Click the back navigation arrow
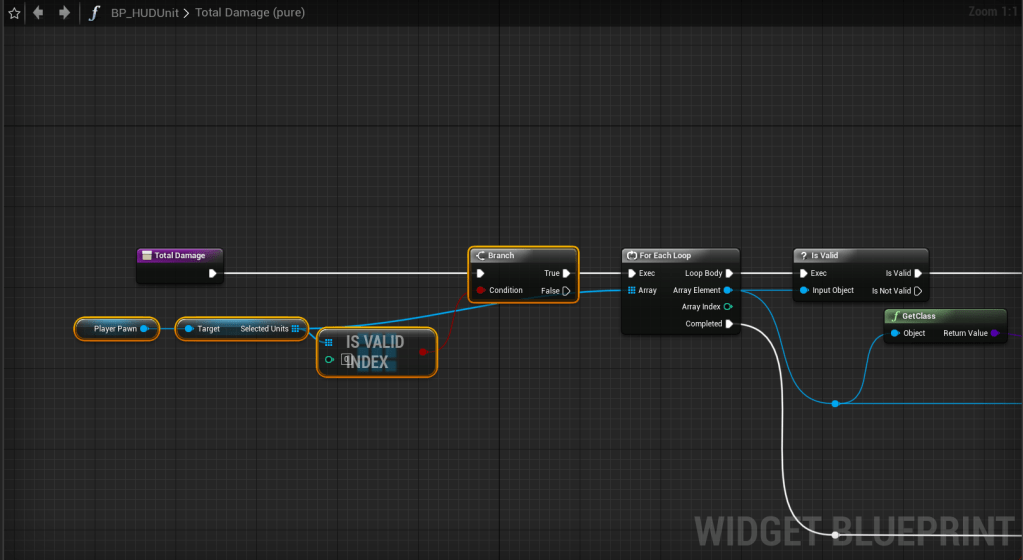The height and width of the screenshot is (560, 1023). (39, 13)
